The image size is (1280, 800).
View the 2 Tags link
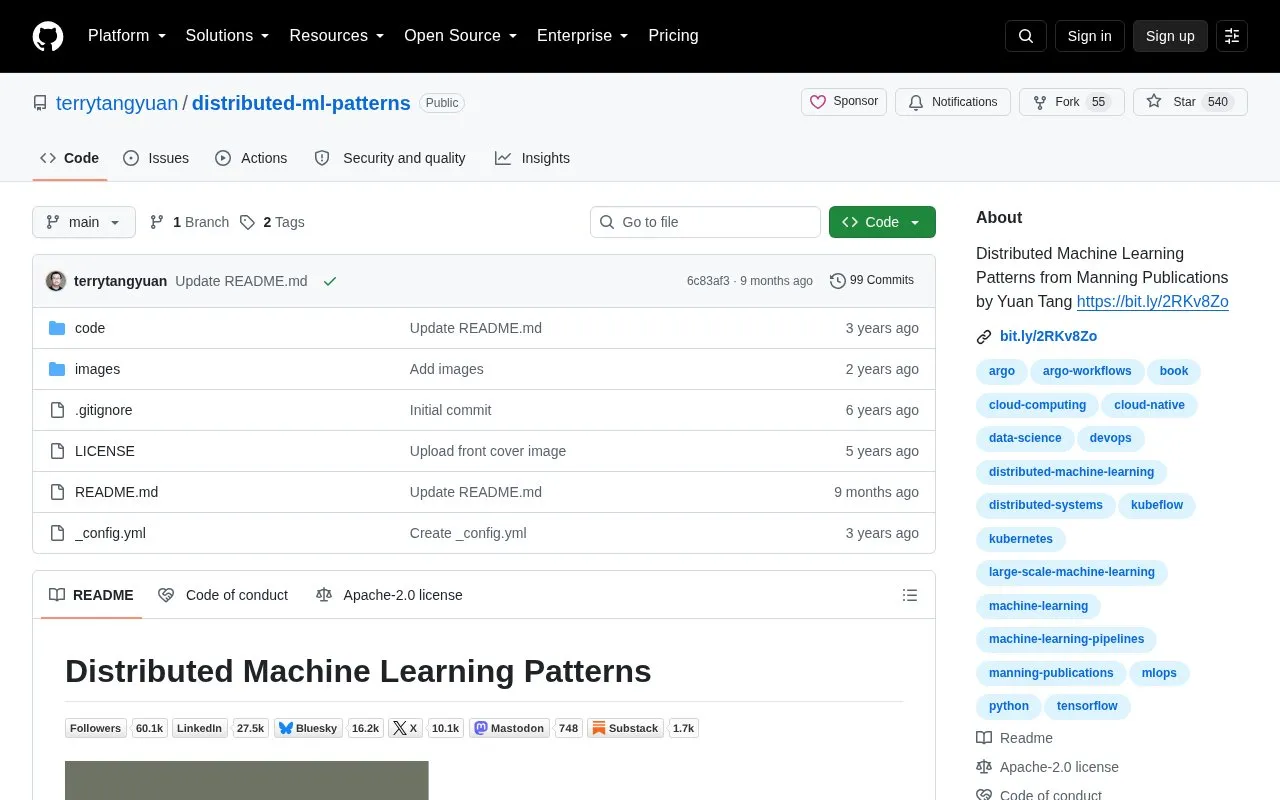272,222
